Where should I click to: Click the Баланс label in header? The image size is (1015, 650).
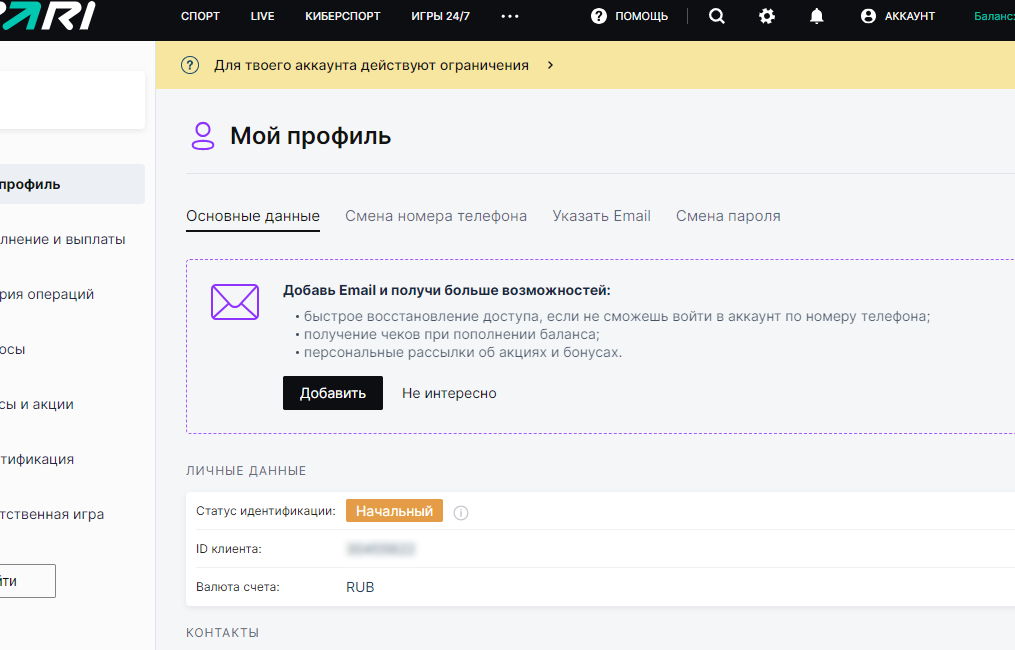click(x=994, y=16)
